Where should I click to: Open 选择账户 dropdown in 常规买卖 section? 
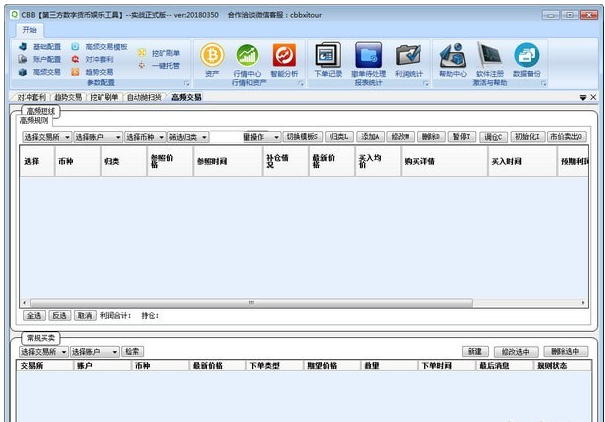(95, 351)
